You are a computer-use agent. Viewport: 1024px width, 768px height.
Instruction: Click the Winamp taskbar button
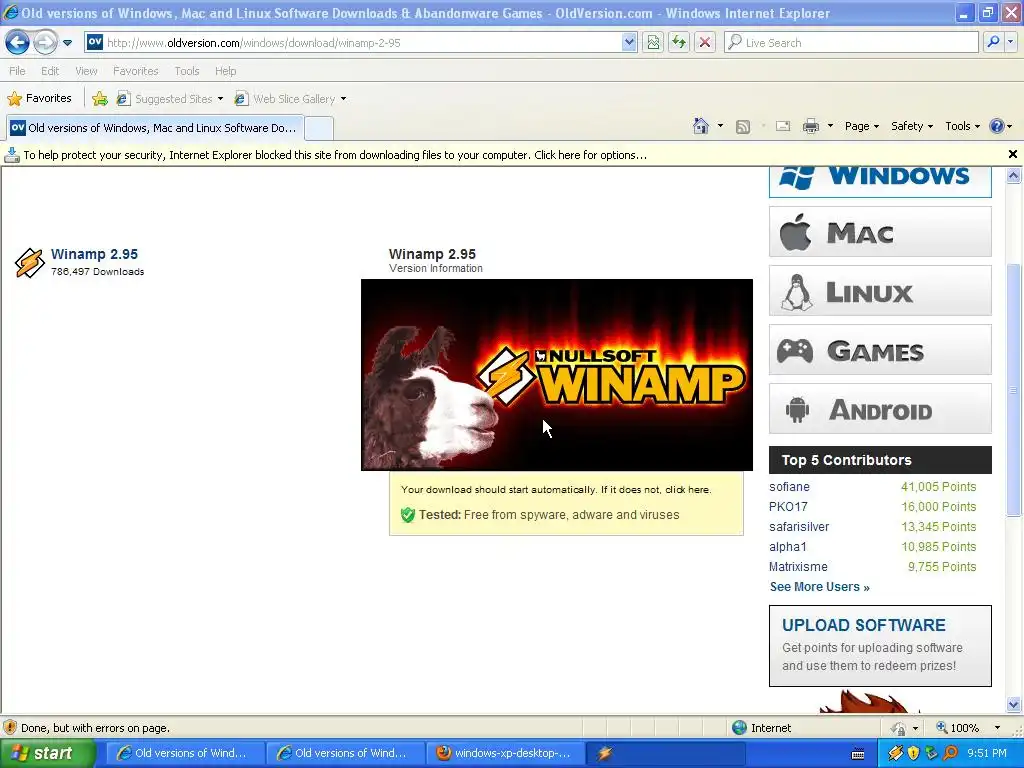coord(665,753)
